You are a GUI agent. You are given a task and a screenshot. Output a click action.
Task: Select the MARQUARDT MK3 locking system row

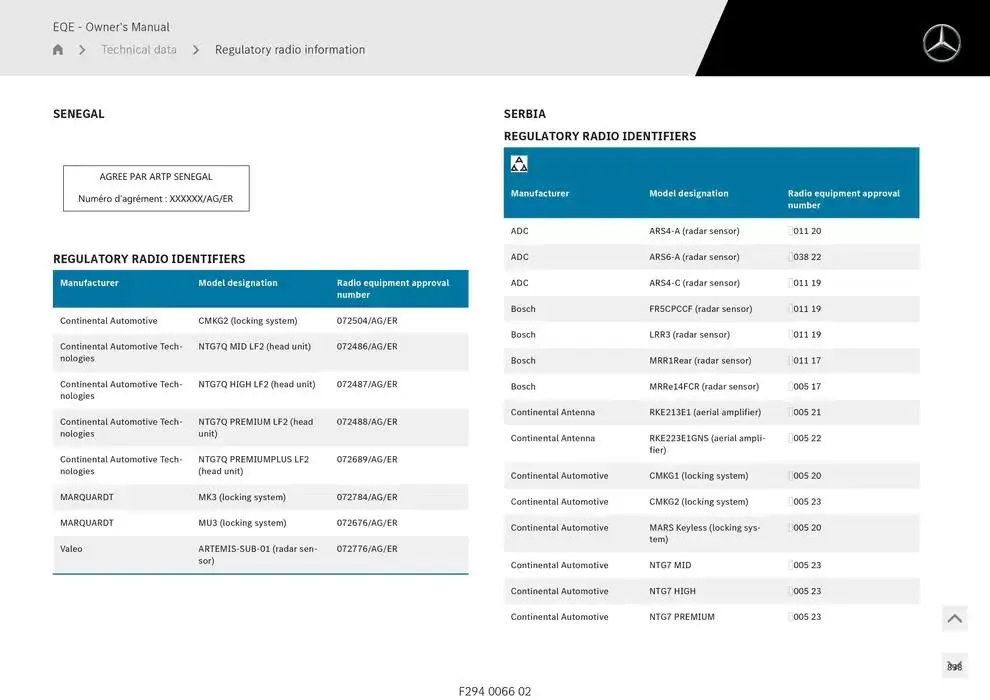point(260,497)
